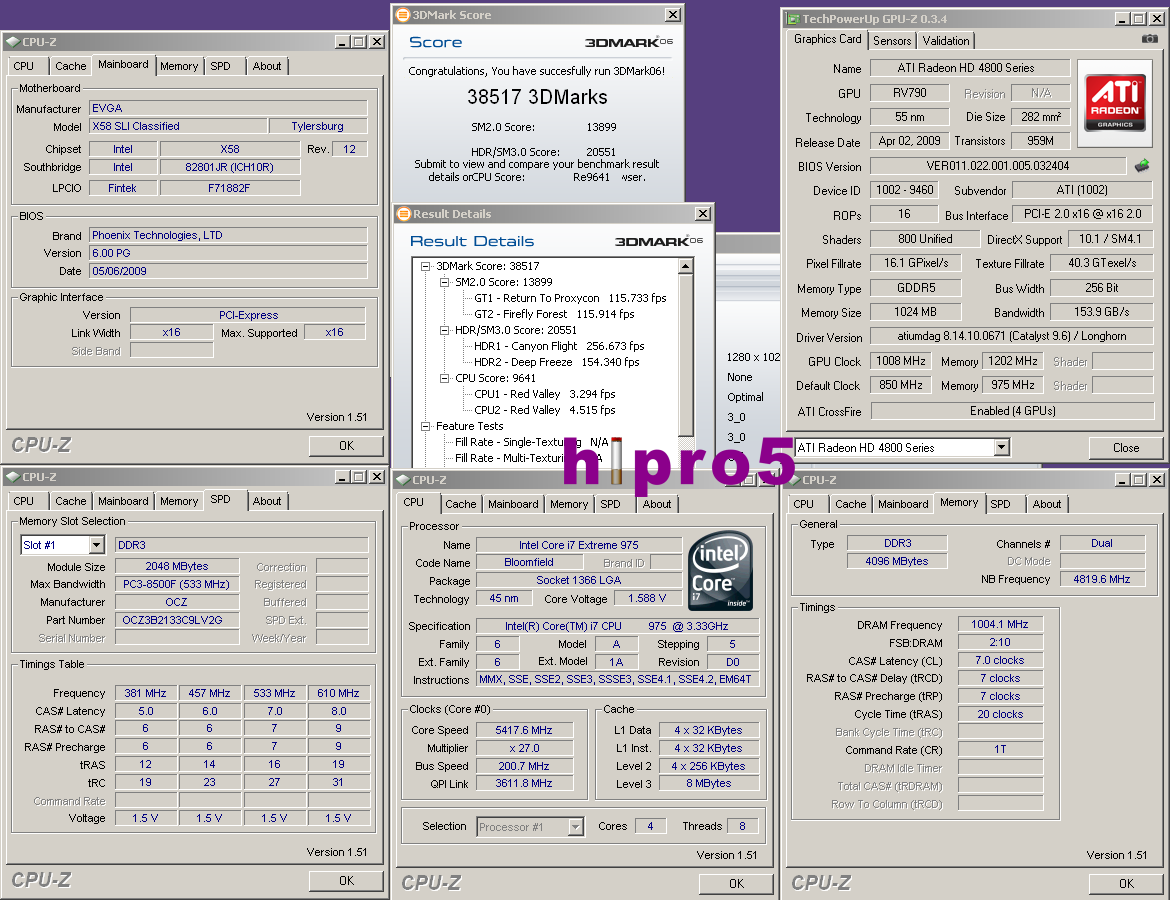
Task: Click the TechPowerUp GPU-Z title bar icon
Action: tap(792, 19)
